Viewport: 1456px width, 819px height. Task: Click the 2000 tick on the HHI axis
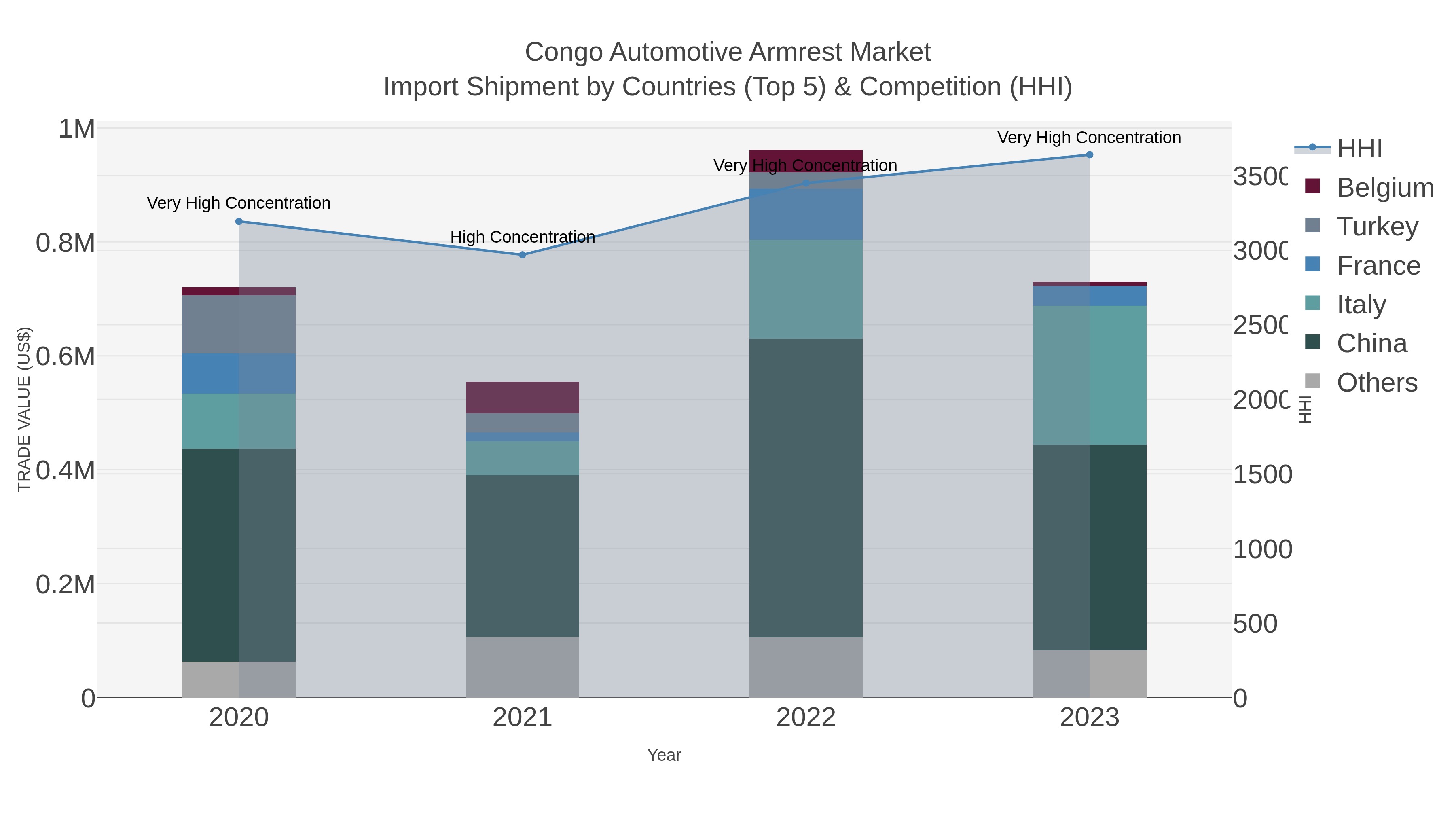tap(1260, 400)
